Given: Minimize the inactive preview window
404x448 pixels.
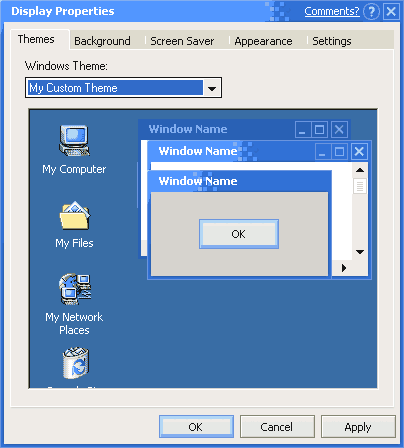Looking at the screenshot, I should pos(303,130).
